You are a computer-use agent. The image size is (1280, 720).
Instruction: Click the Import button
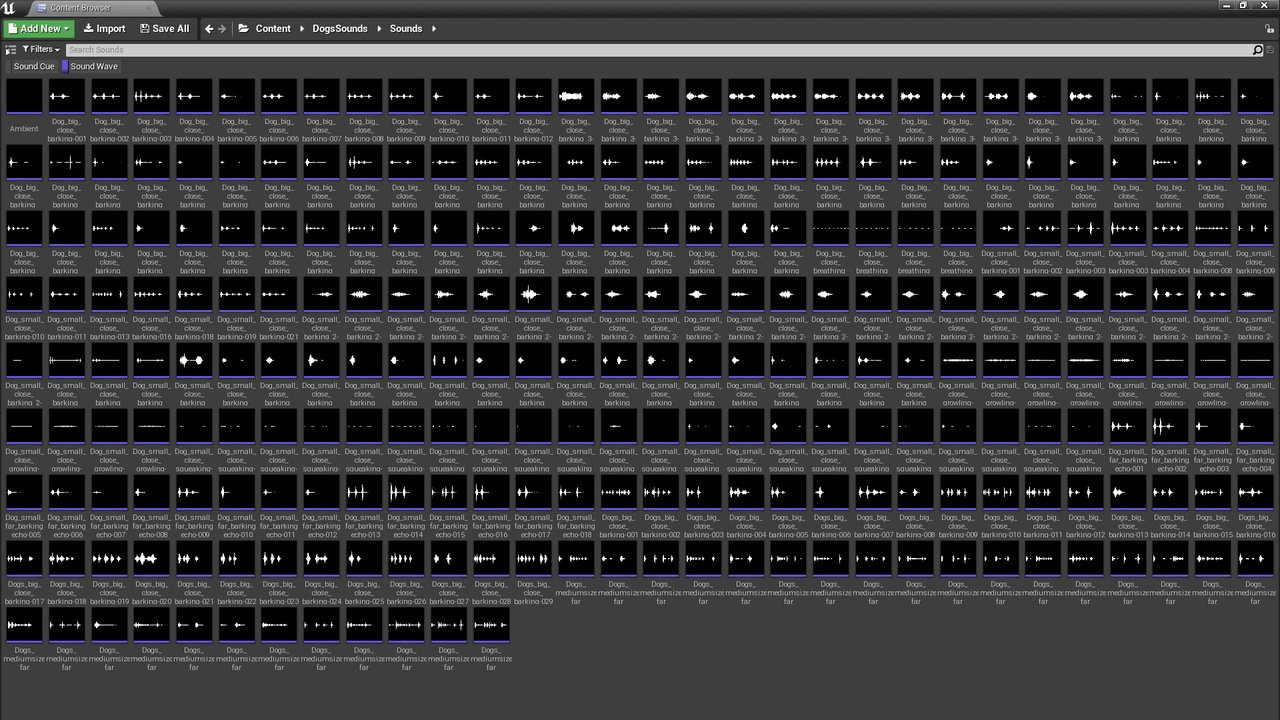(104, 29)
